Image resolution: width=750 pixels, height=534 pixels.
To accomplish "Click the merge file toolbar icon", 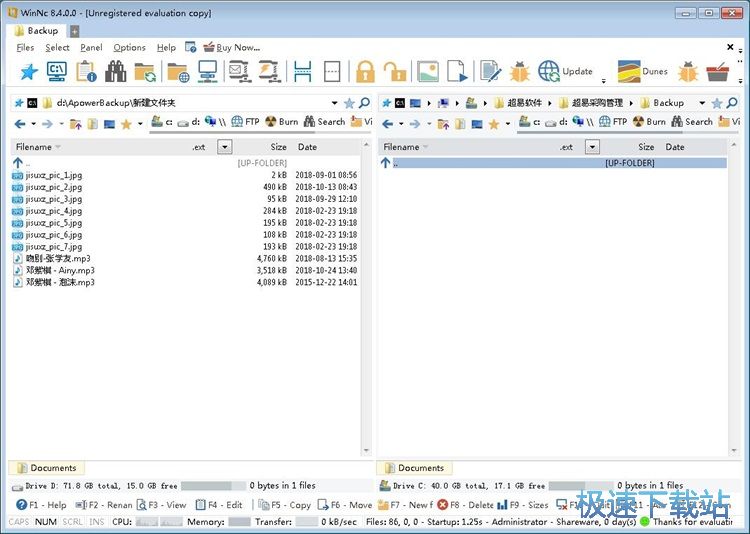I will pos(332,71).
